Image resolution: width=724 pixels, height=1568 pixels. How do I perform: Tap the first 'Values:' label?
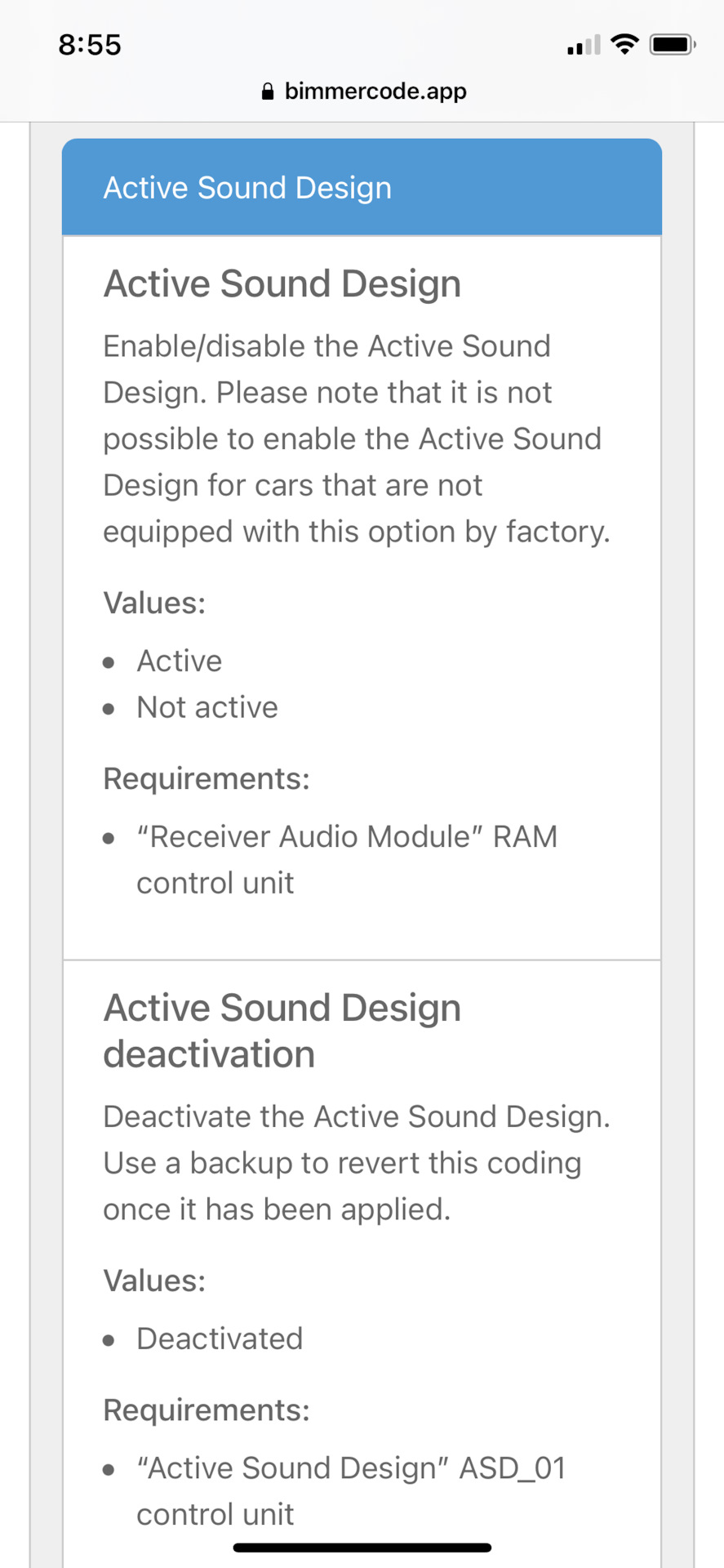click(x=154, y=603)
